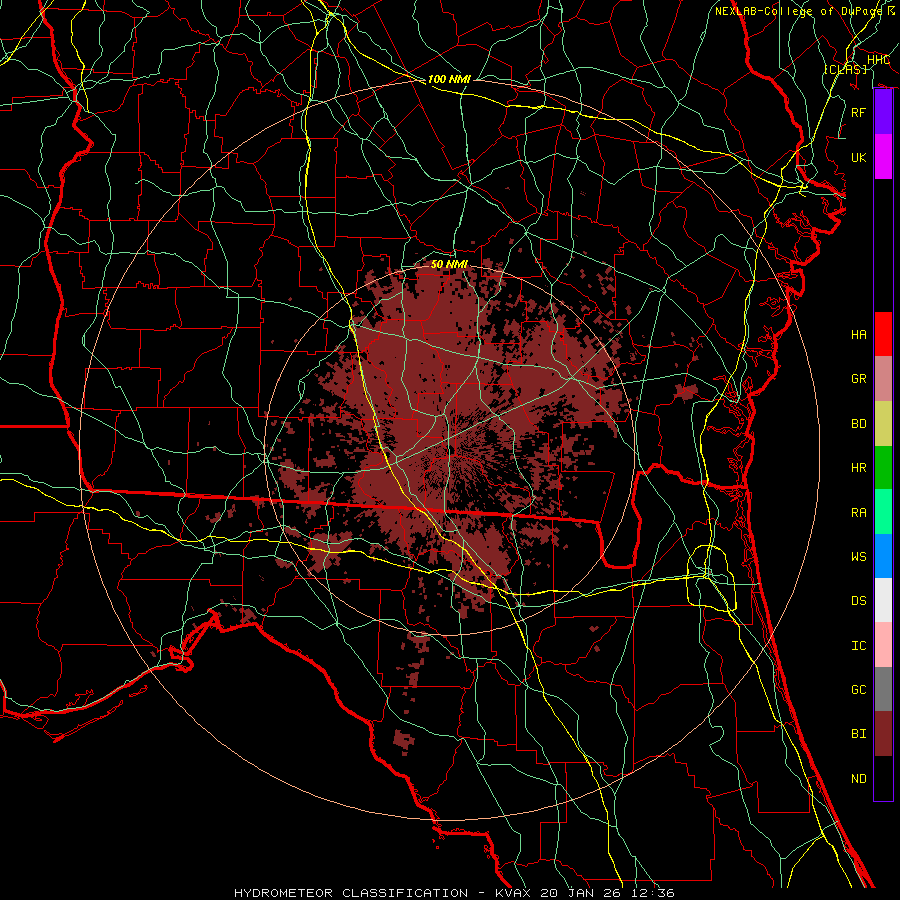Click the UK magenta legend swatch

883,157
